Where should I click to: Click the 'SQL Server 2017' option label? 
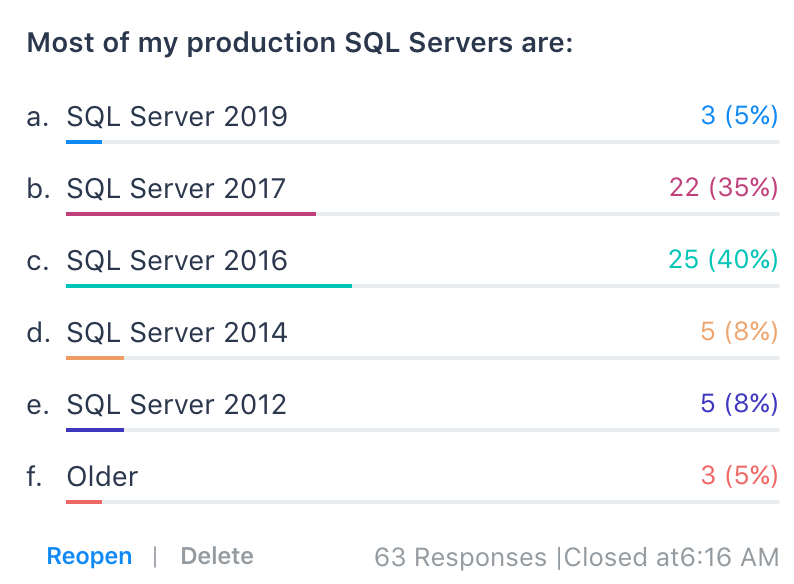tap(176, 188)
